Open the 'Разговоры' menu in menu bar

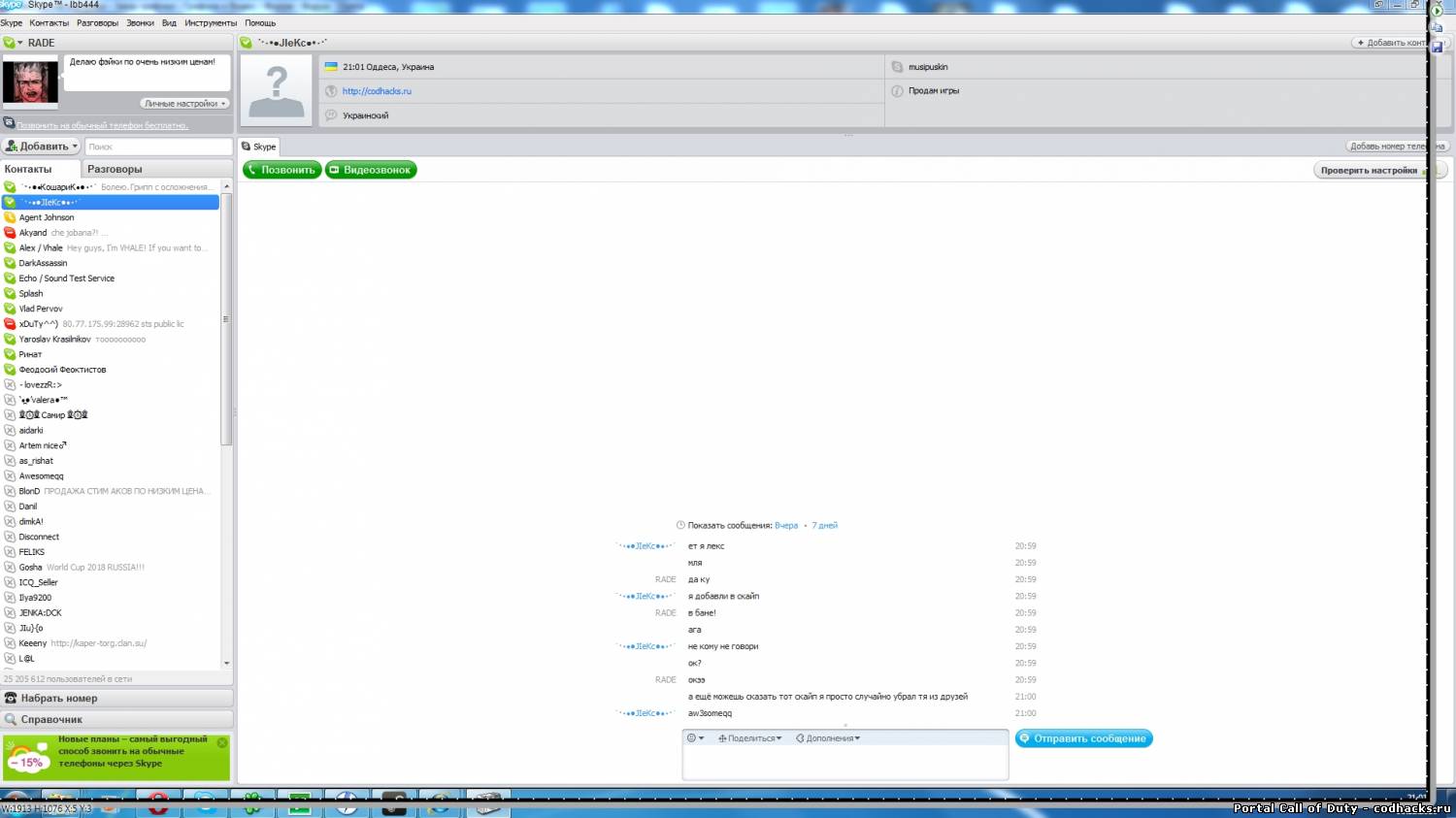(x=97, y=22)
